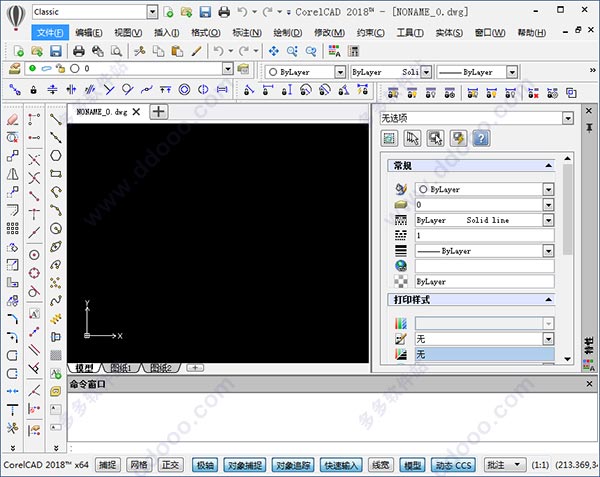The height and width of the screenshot is (477, 600).
Task: Select the Line draw tool
Action: (x=56, y=119)
